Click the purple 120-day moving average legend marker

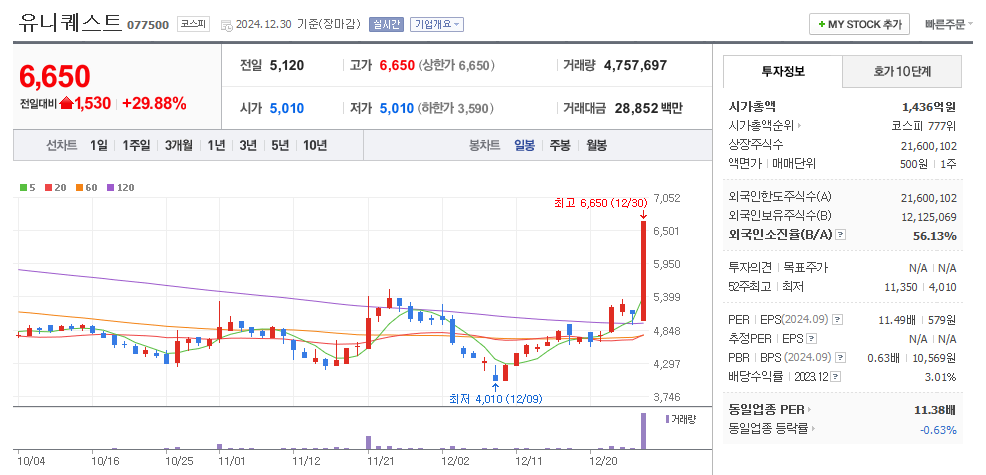111,187
